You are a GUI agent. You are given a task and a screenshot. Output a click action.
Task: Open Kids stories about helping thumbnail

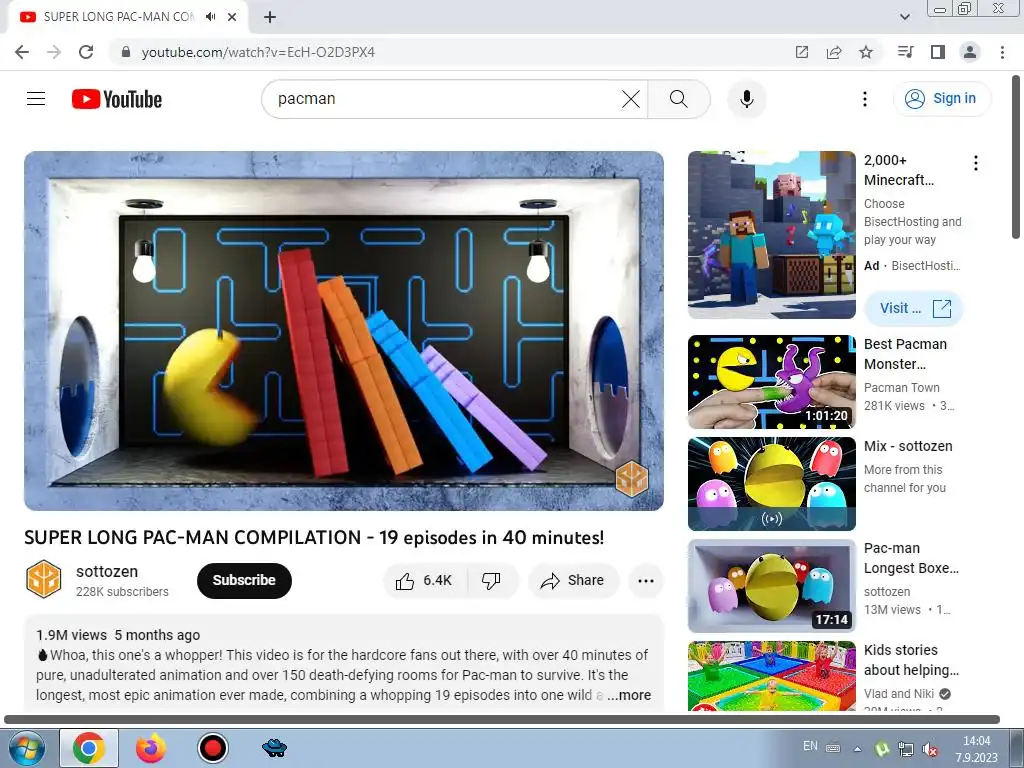[x=771, y=675]
